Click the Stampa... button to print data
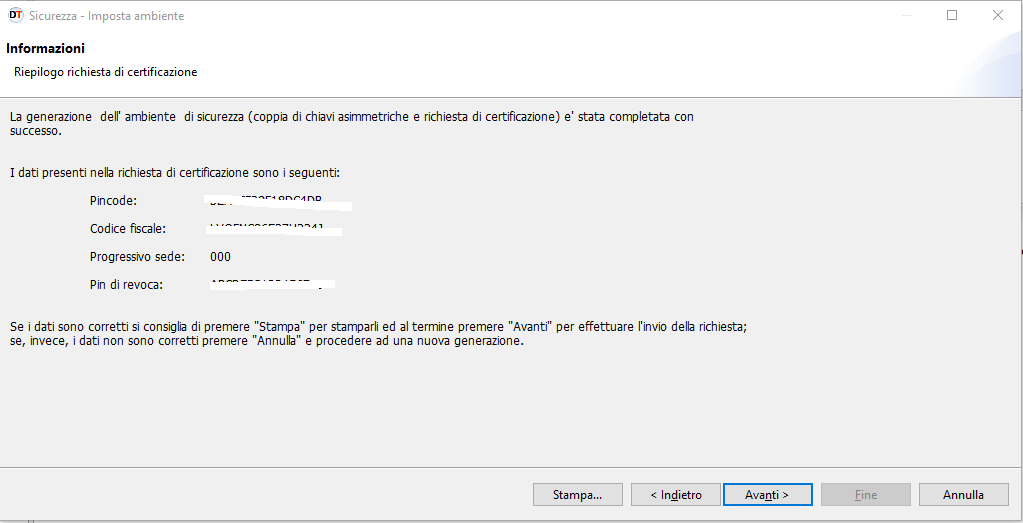Viewport: 1023px width, 523px height. point(577,494)
